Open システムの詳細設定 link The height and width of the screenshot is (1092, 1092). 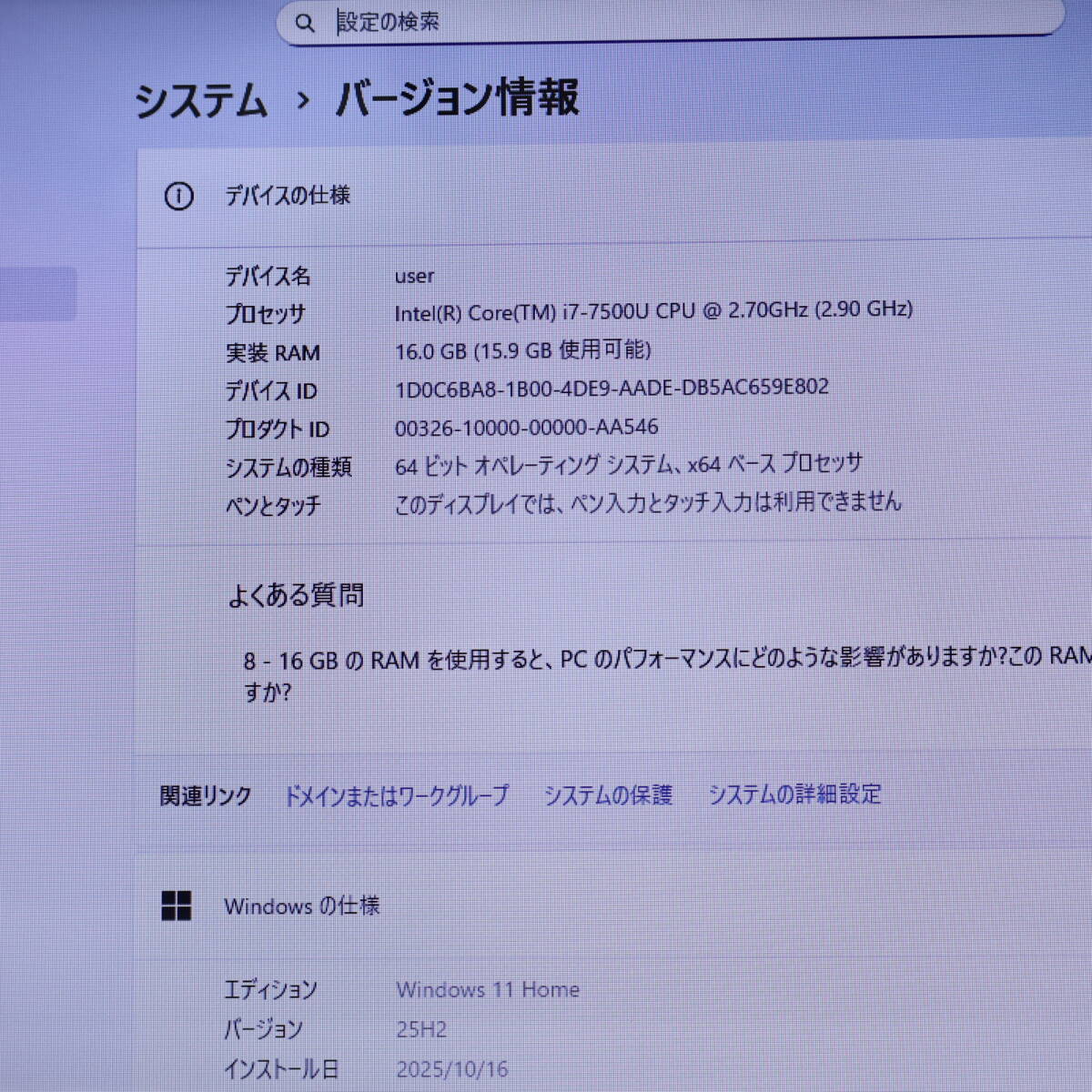(x=794, y=794)
